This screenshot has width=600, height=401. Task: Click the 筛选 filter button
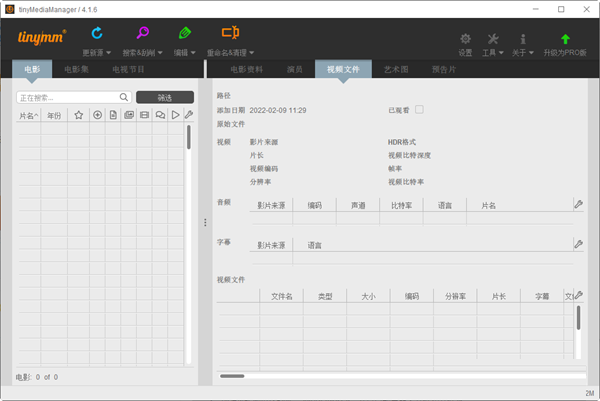tap(165, 97)
